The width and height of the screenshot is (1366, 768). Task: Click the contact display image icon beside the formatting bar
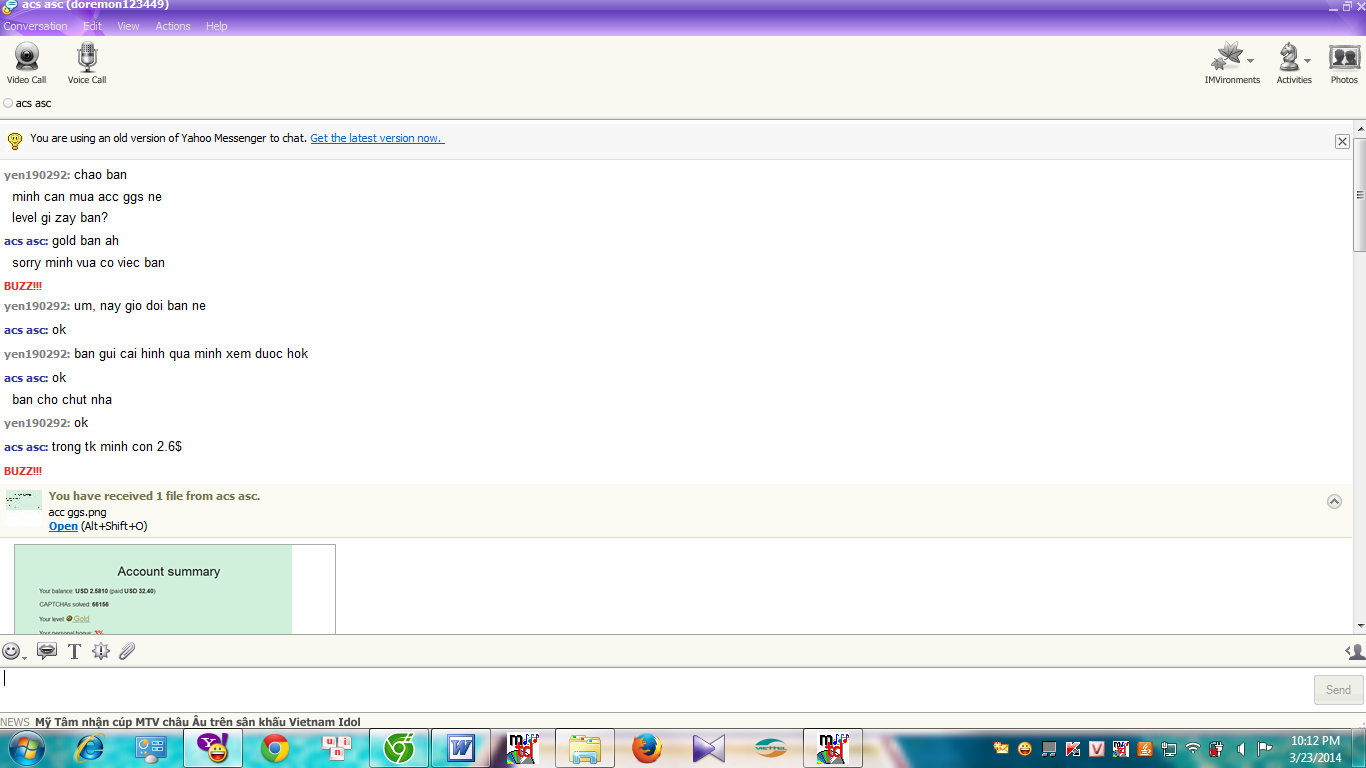(1355, 651)
